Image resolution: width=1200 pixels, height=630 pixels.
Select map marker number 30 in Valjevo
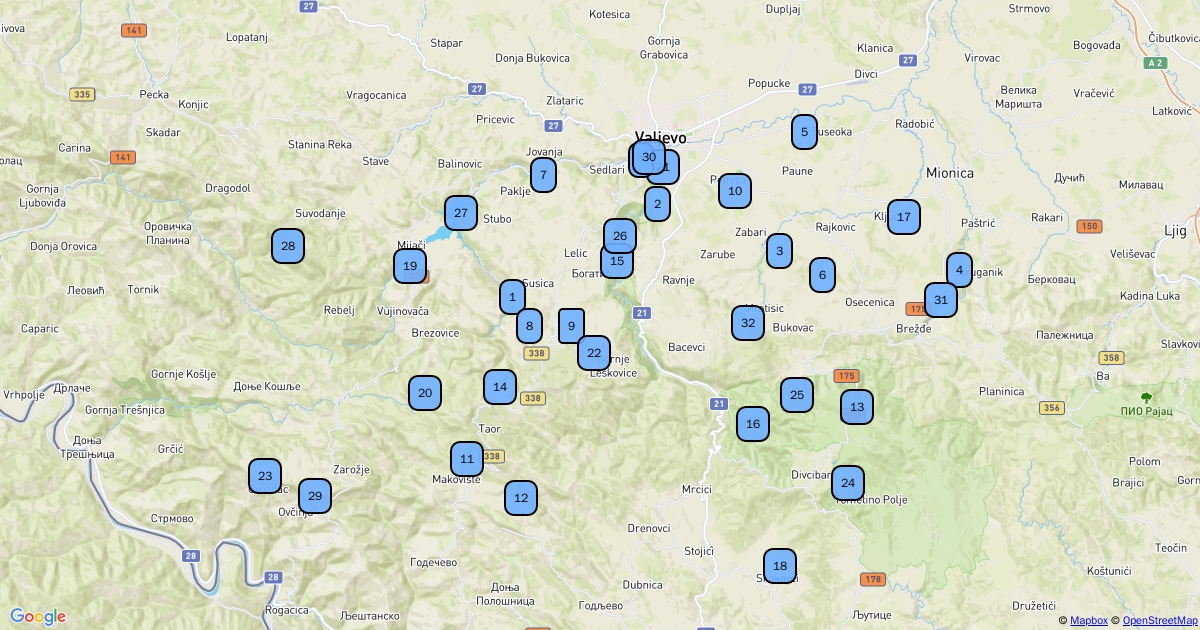pos(648,156)
